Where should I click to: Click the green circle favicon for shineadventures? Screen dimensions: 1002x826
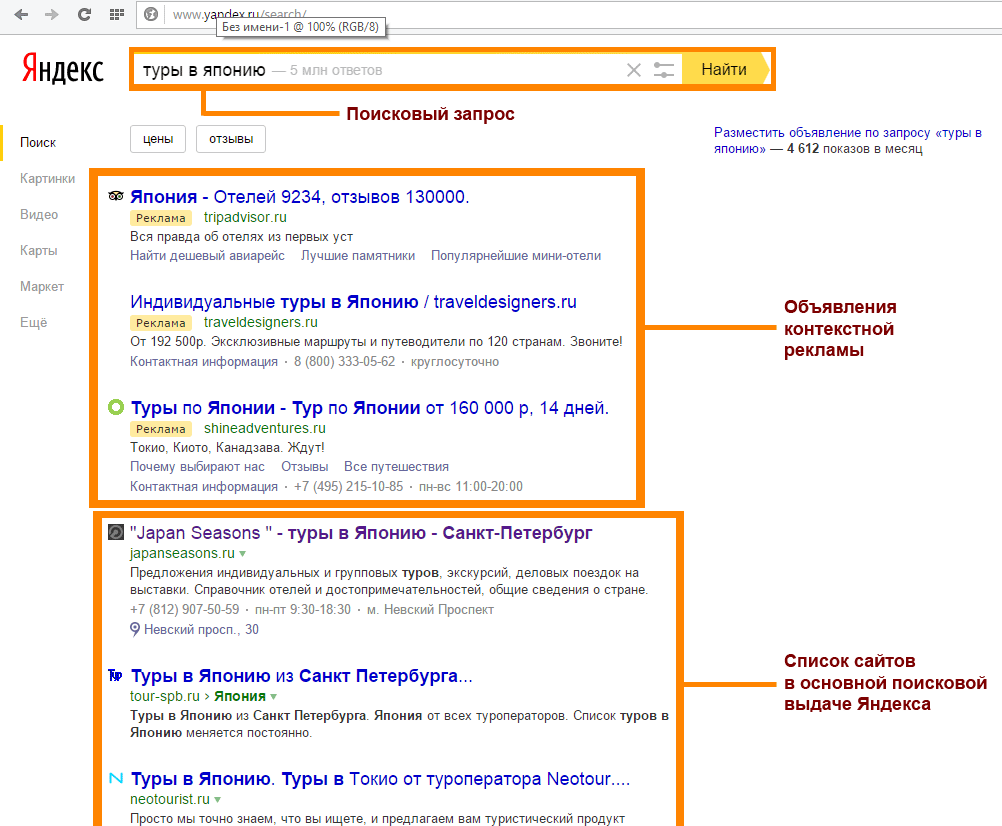(116, 407)
